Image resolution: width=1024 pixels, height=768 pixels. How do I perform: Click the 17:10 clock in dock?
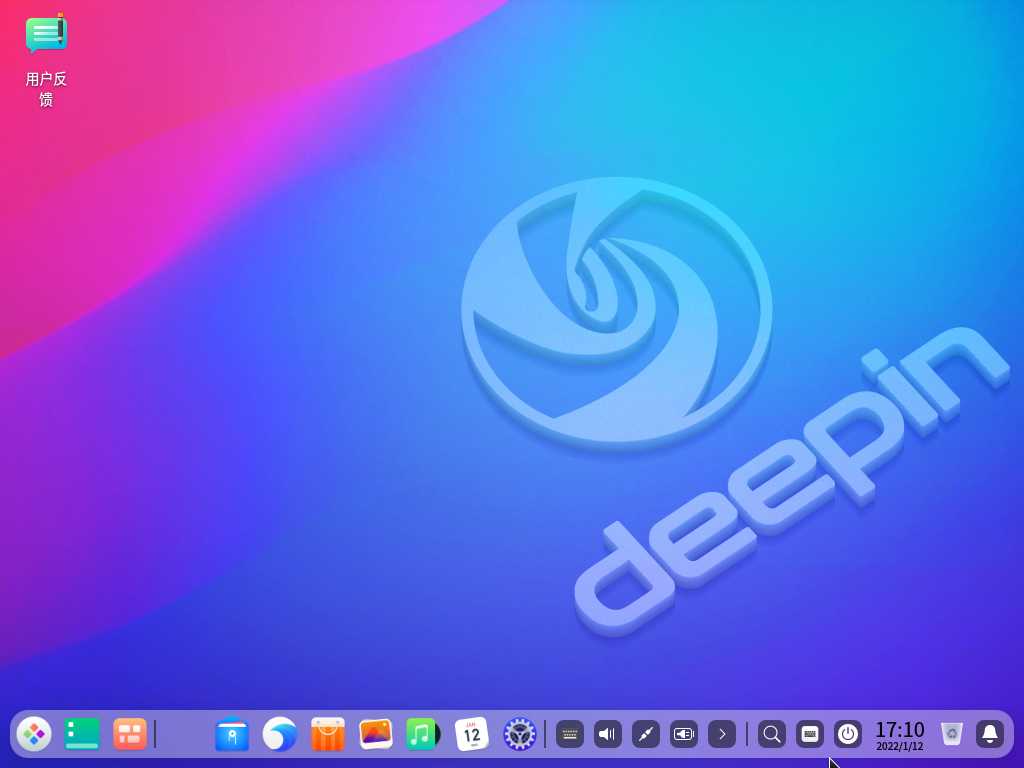coord(900,735)
